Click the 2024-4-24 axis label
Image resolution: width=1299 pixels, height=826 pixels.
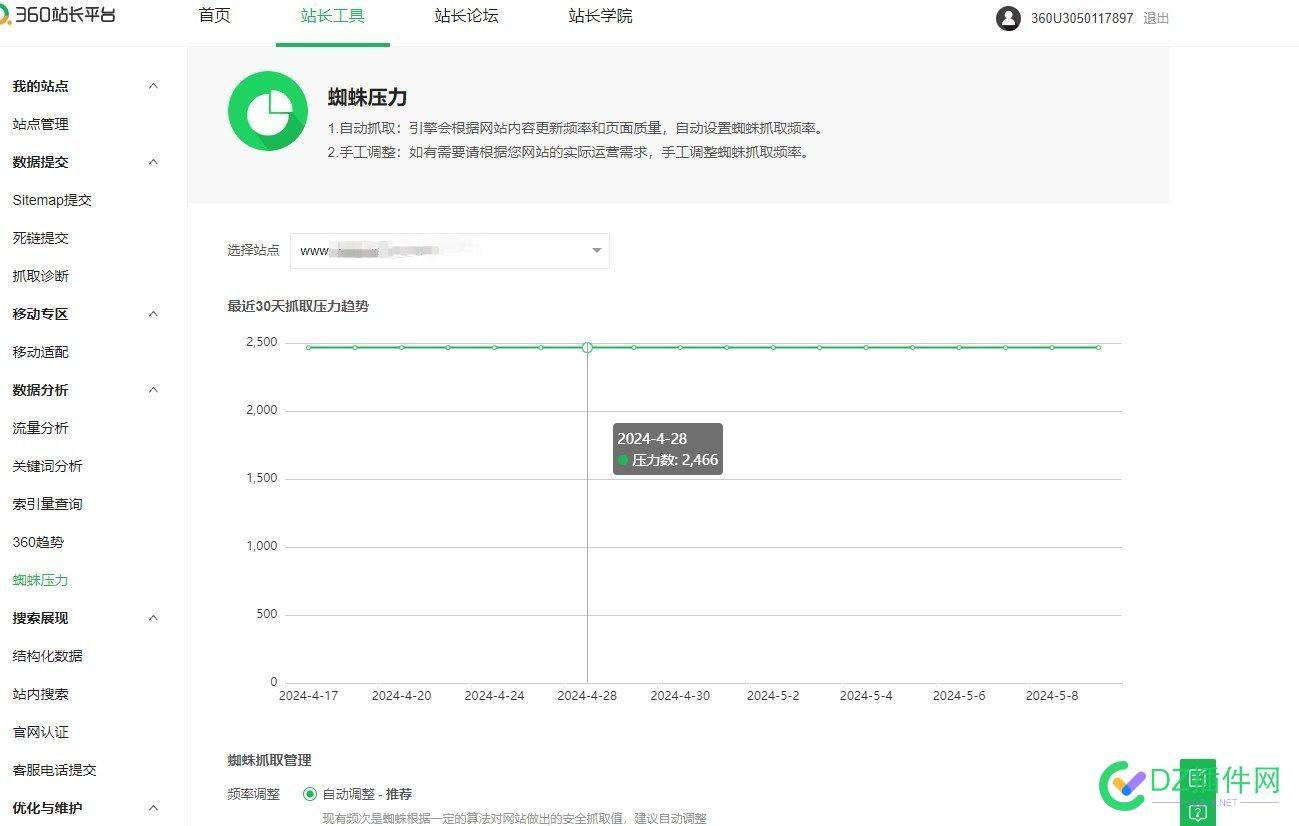tap(494, 696)
